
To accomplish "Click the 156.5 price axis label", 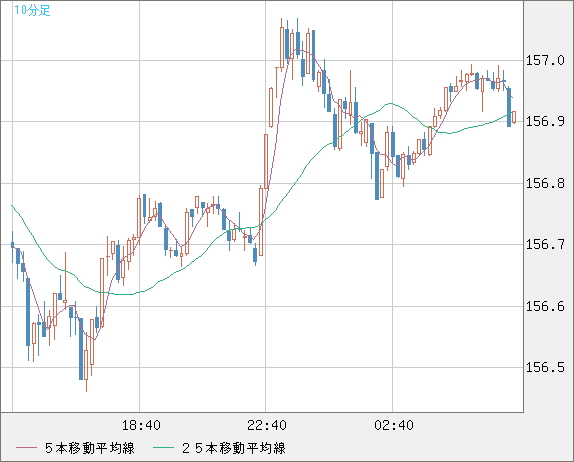I will coord(545,367).
